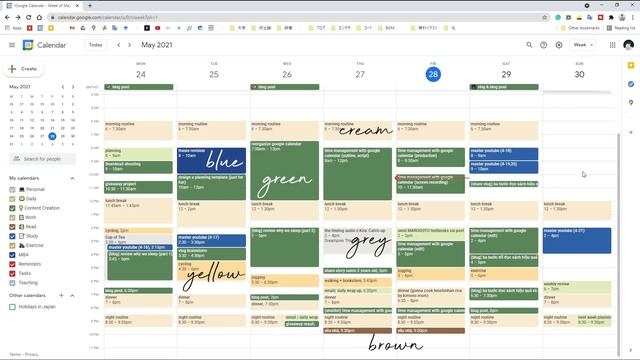Open Google Tasks in side panel
This screenshot has height=360, width=640.
(631, 84)
